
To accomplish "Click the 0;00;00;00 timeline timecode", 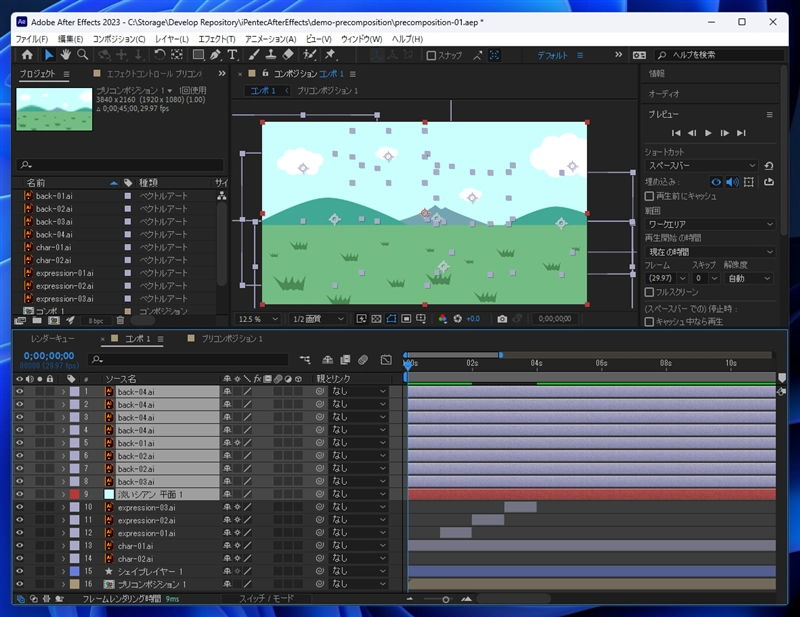I will [x=49, y=355].
